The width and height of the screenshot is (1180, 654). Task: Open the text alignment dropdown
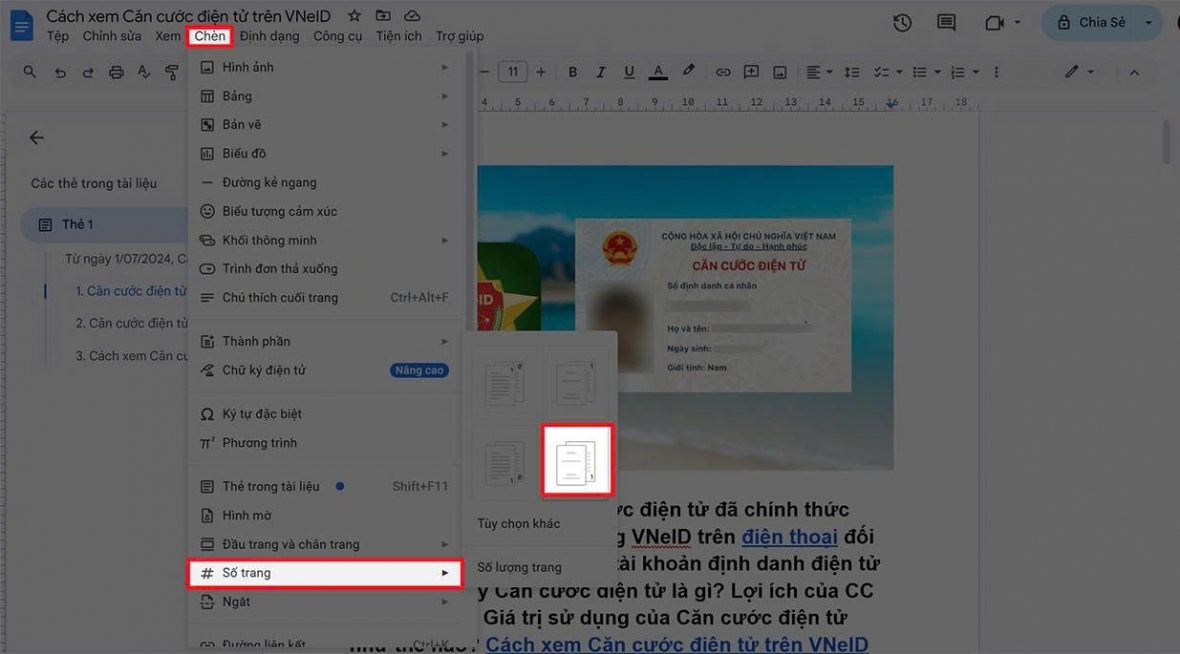click(x=819, y=72)
